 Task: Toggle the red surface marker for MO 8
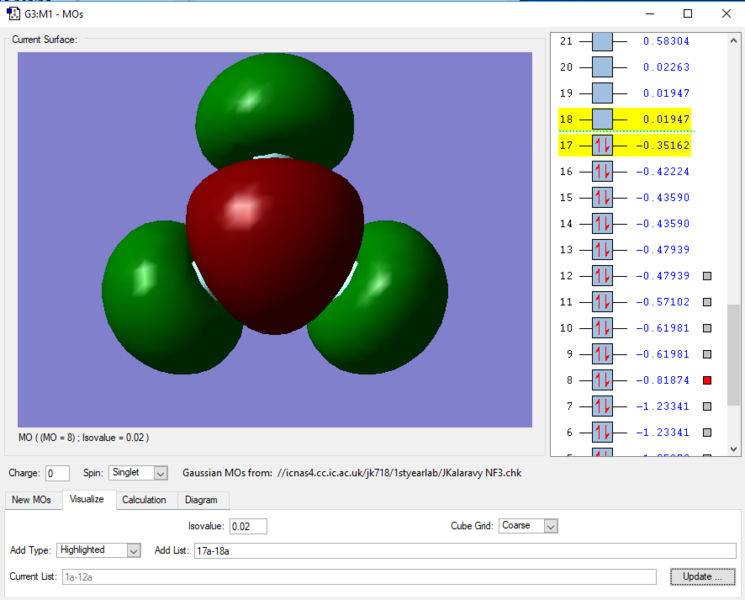(x=707, y=381)
